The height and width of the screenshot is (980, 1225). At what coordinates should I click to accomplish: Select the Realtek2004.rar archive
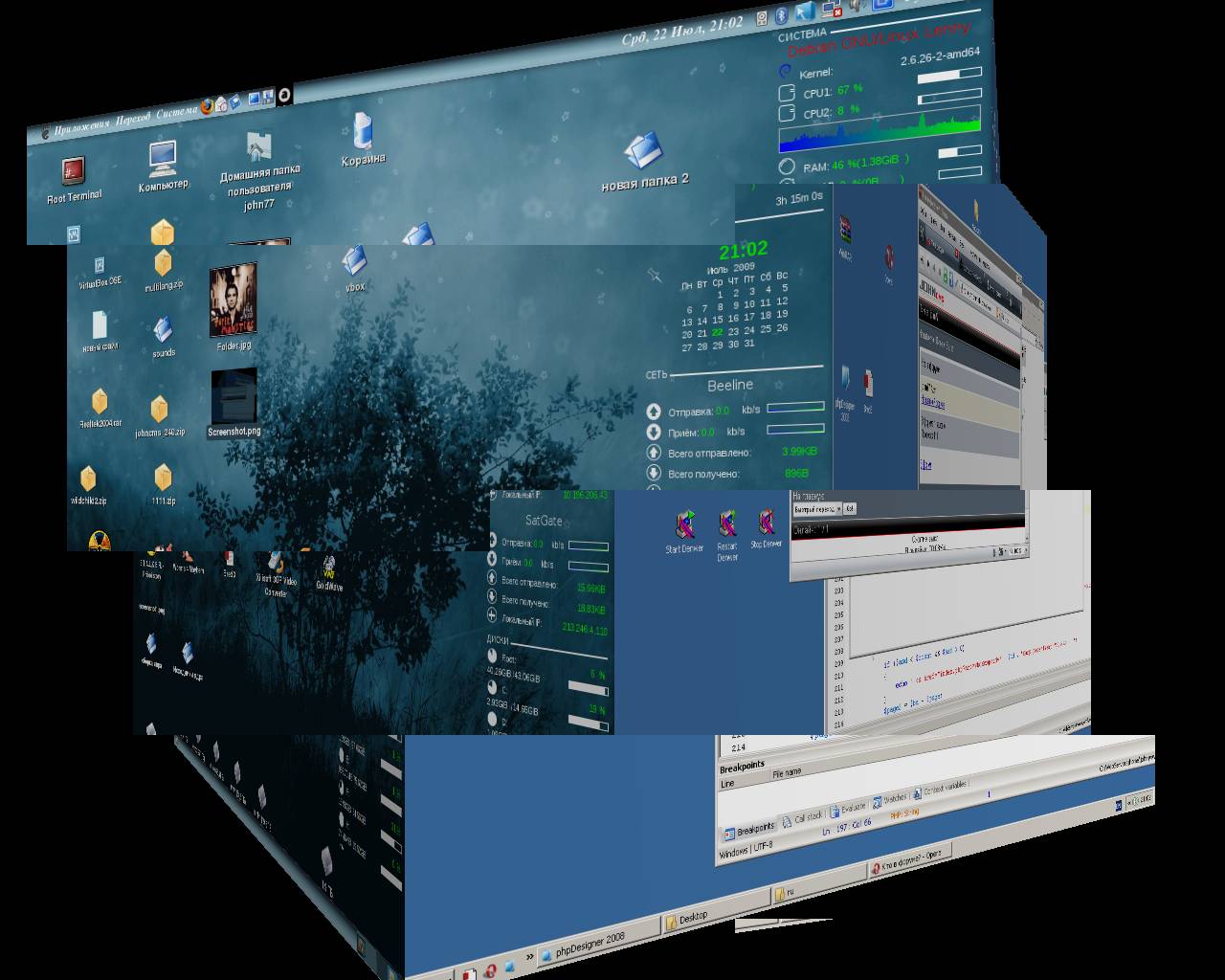100,408
